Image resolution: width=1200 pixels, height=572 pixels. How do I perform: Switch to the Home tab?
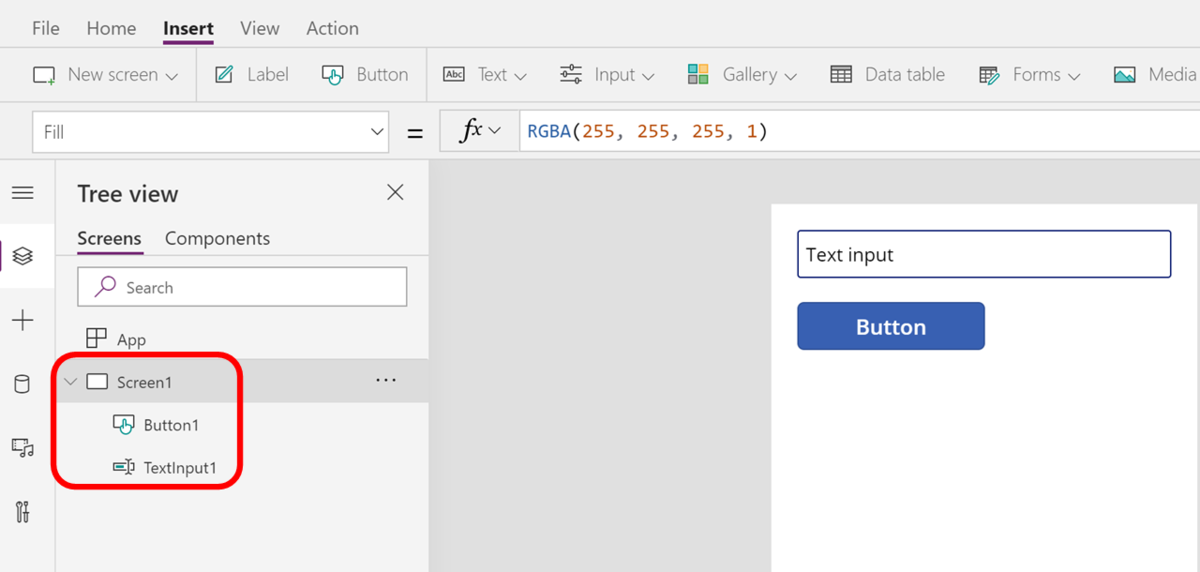click(111, 28)
